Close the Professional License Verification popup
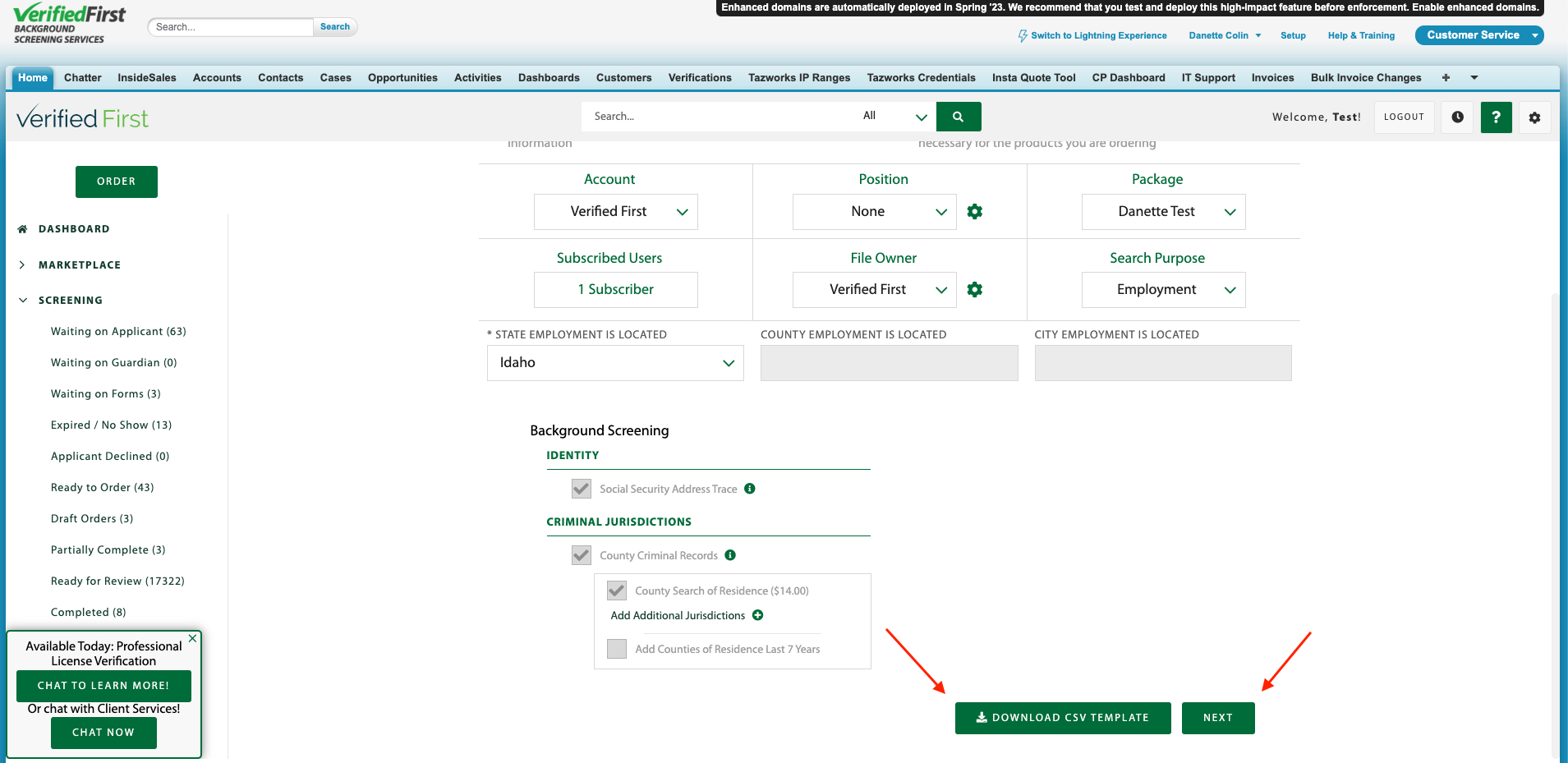Image resolution: width=1568 pixels, height=763 pixels. (192, 638)
